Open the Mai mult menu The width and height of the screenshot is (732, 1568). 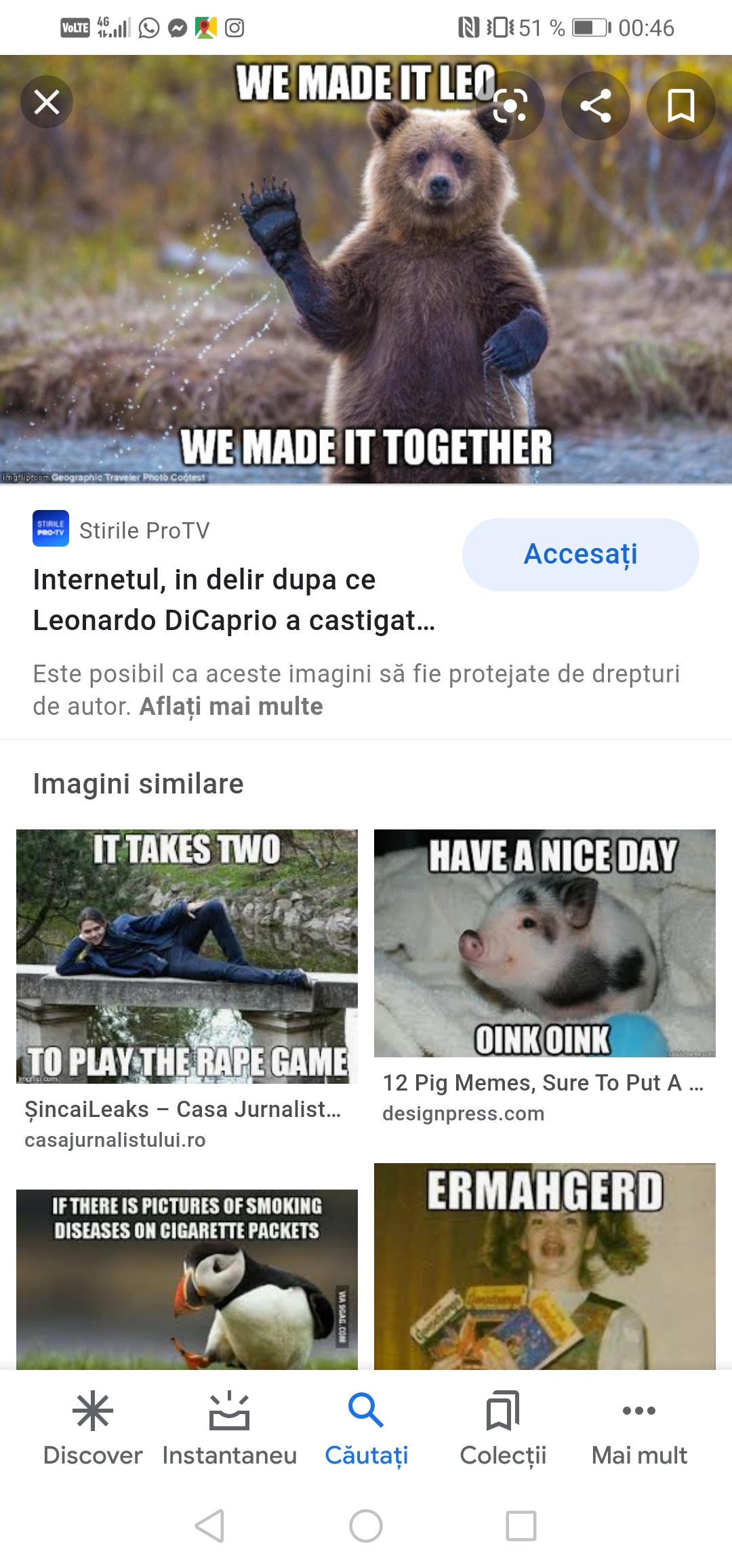pyautogui.click(x=639, y=1428)
